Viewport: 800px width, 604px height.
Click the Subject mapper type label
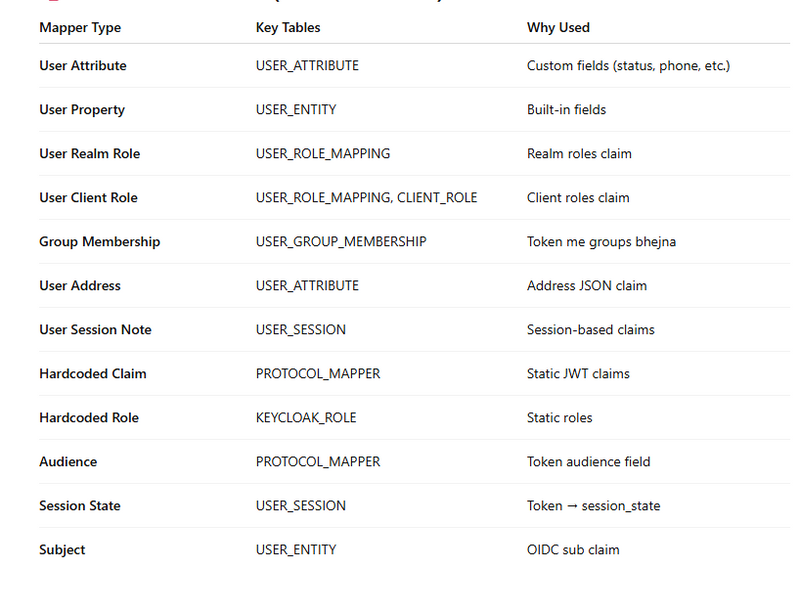coord(62,550)
